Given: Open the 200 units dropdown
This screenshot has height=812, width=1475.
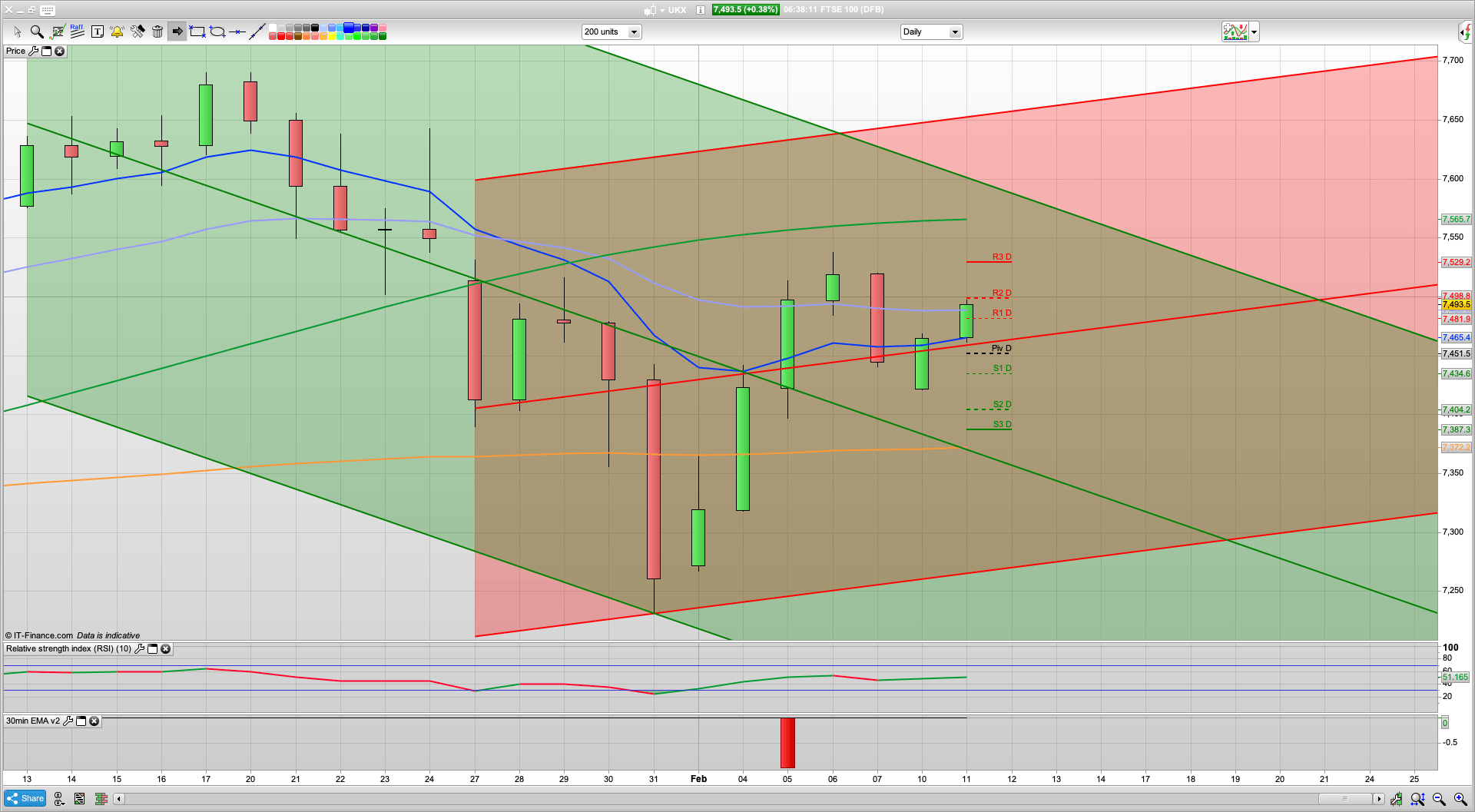Looking at the screenshot, I should (612, 31).
